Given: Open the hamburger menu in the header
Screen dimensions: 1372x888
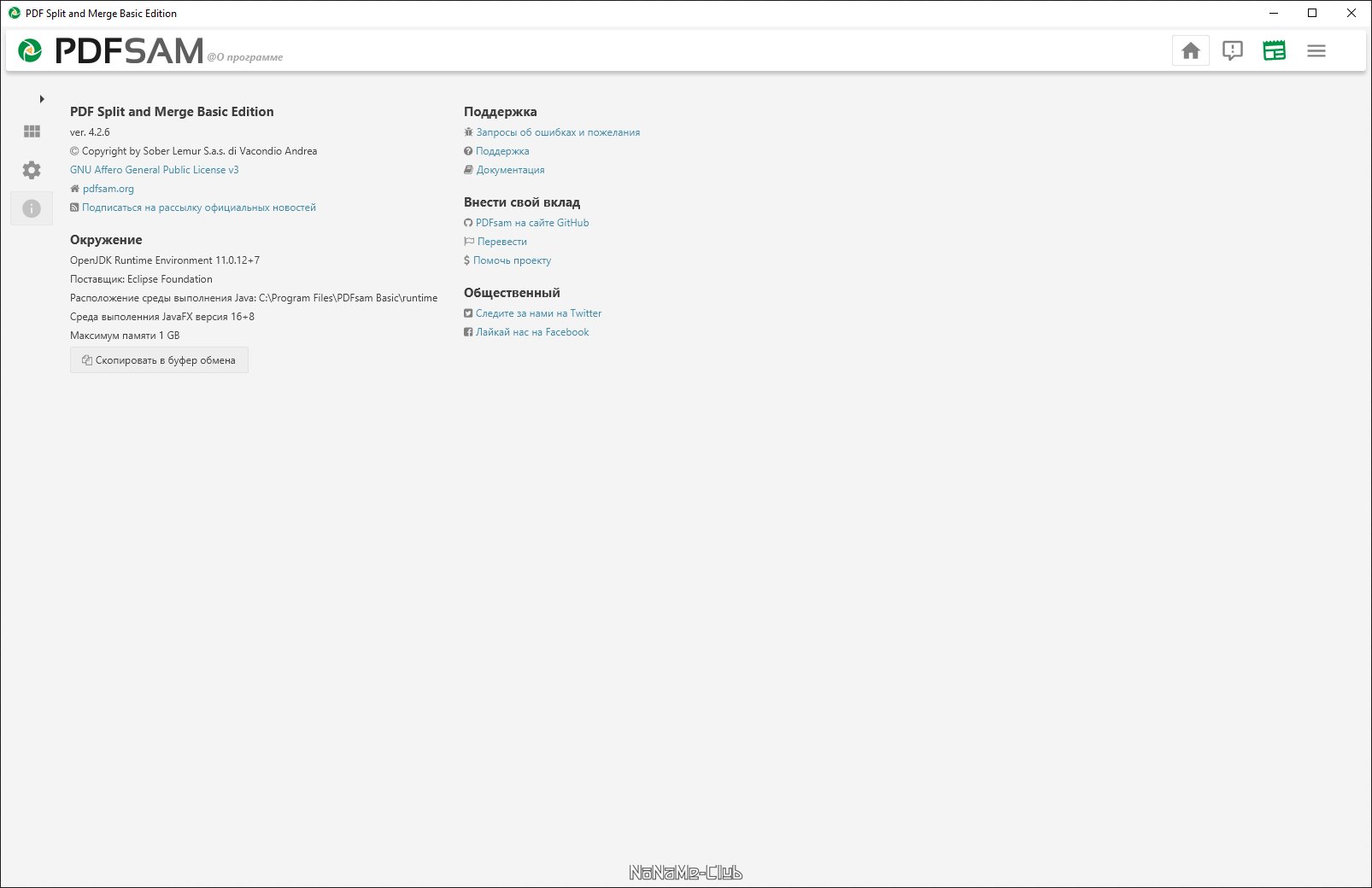Looking at the screenshot, I should pos(1316,51).
